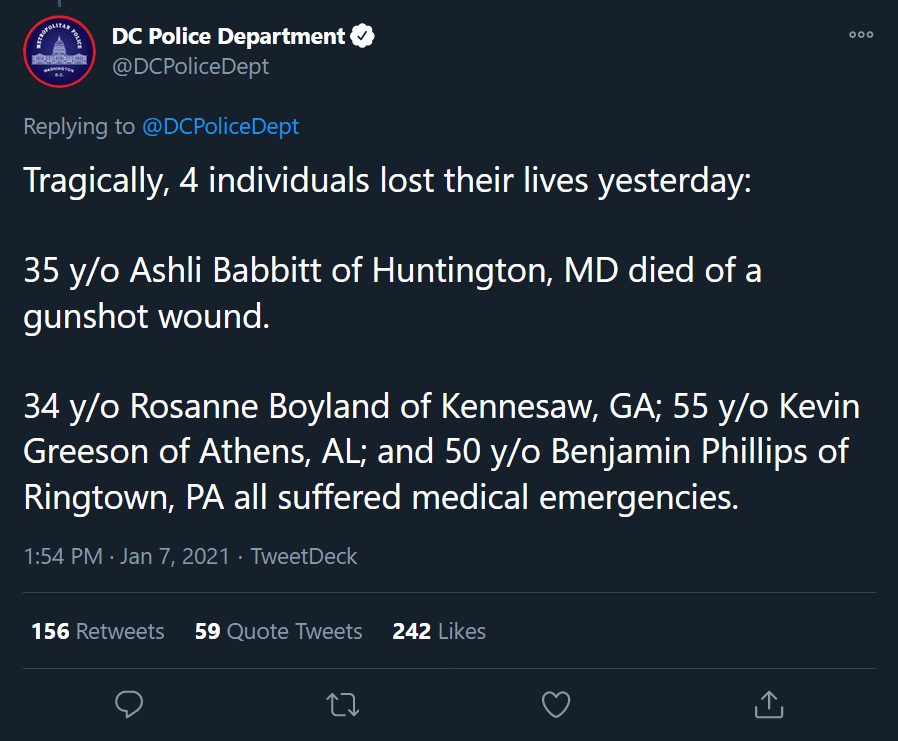Click the @DCPoliceDept handle under name

click(190, 66)
